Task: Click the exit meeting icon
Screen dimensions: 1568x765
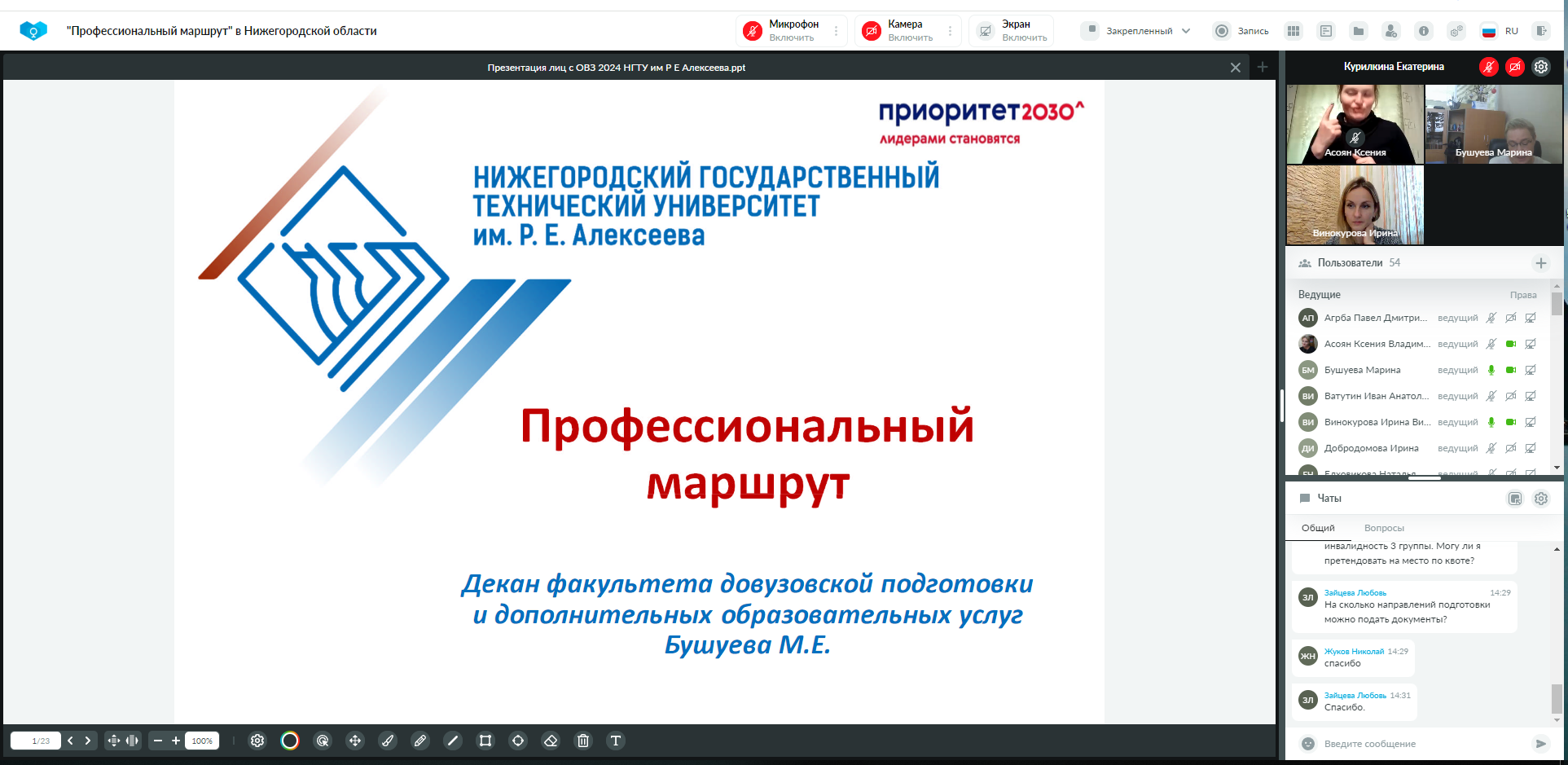Action: pyautogui.click(x=1540, y=31)
